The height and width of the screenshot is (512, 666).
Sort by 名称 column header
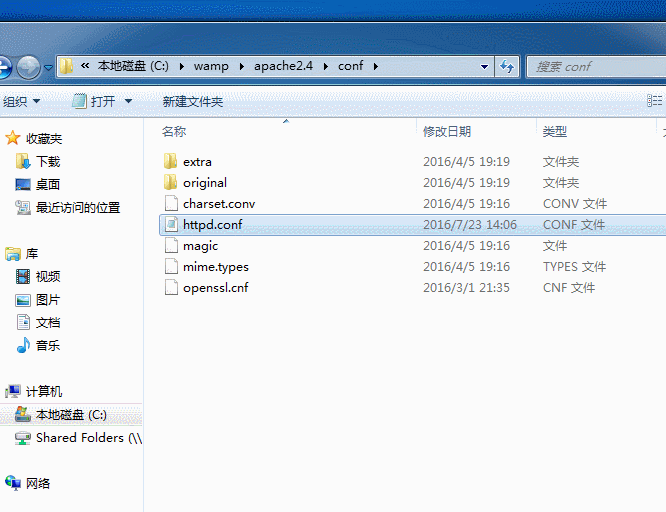174,131
